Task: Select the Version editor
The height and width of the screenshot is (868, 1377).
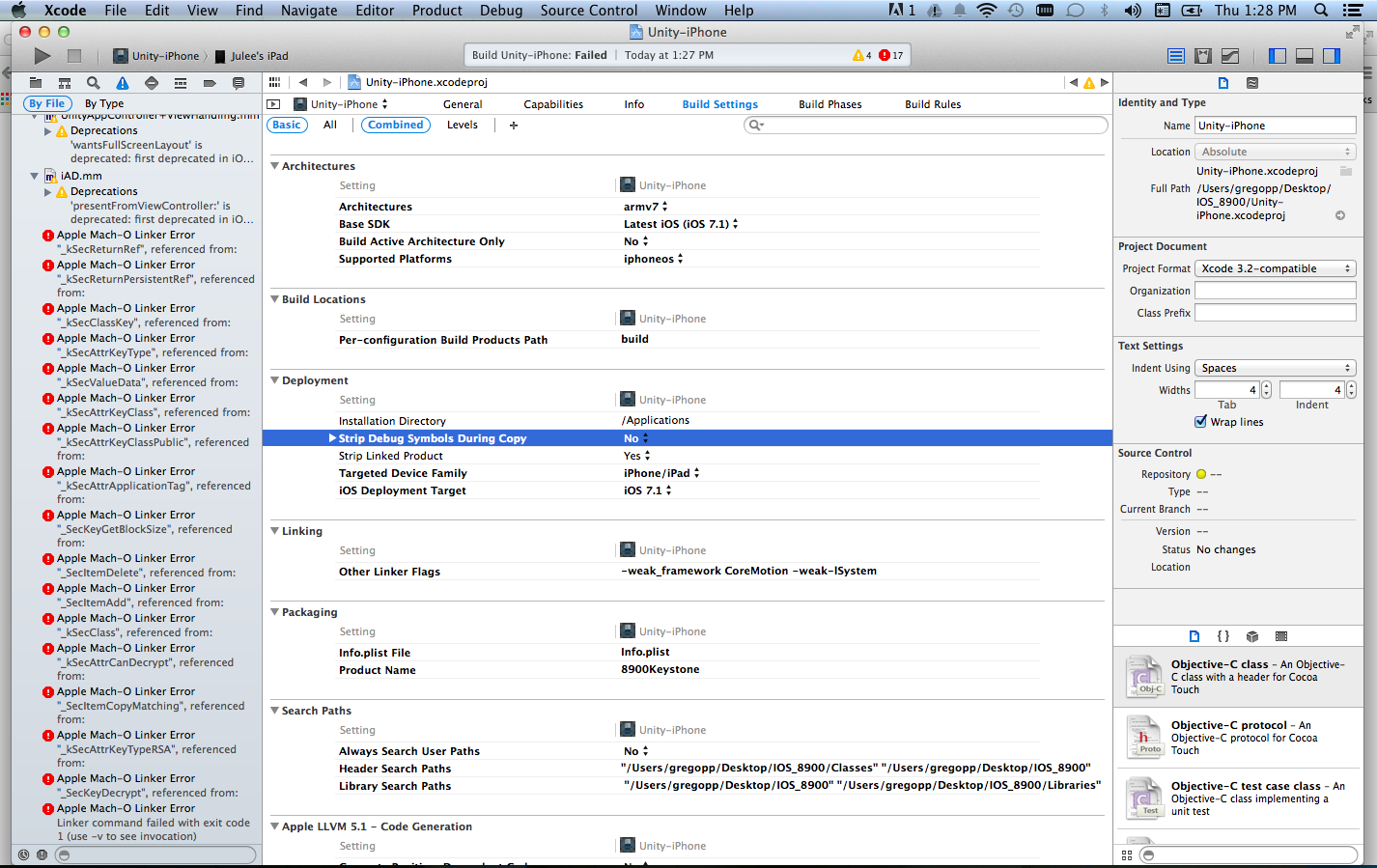Action: 1230,56
